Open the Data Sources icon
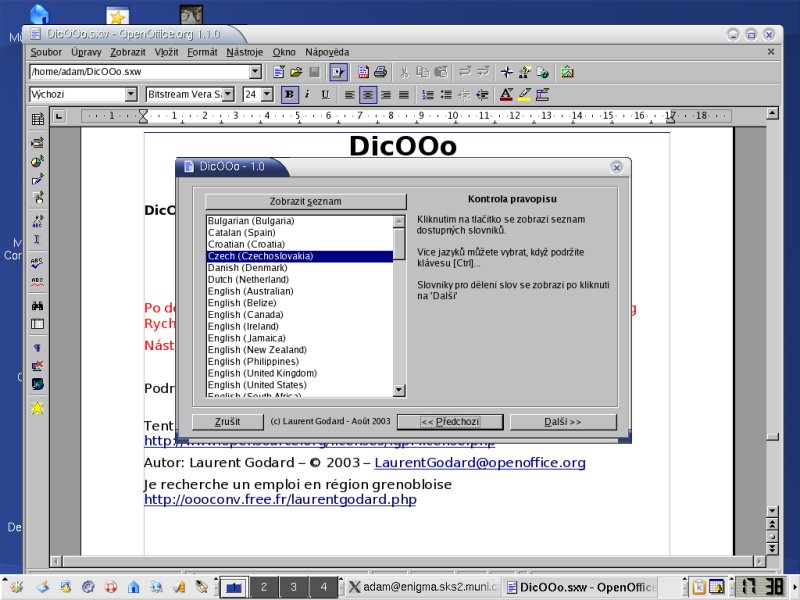 tap(37, 324)
